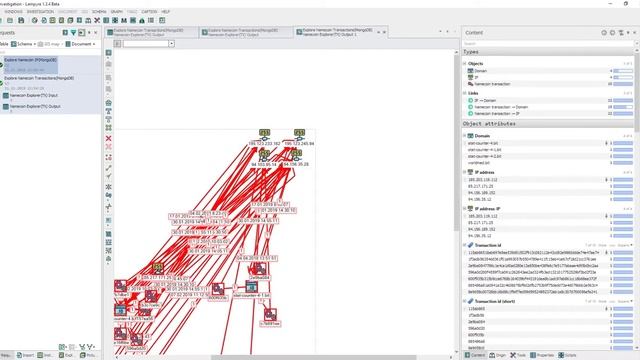
Task: Open the GRAPH menu
Action: pyautogui.click(x=117, y=12)
